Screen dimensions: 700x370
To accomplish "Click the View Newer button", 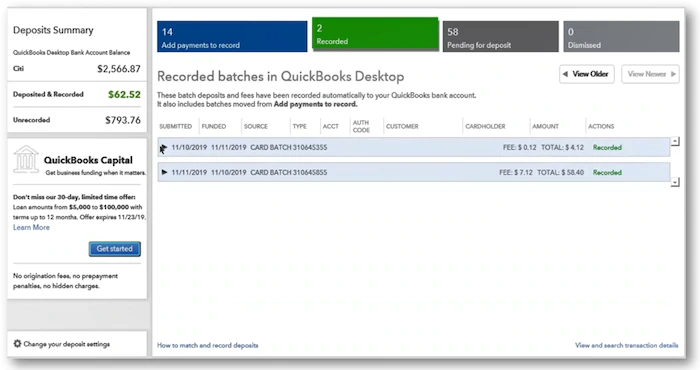I will (x=650, y=74).
